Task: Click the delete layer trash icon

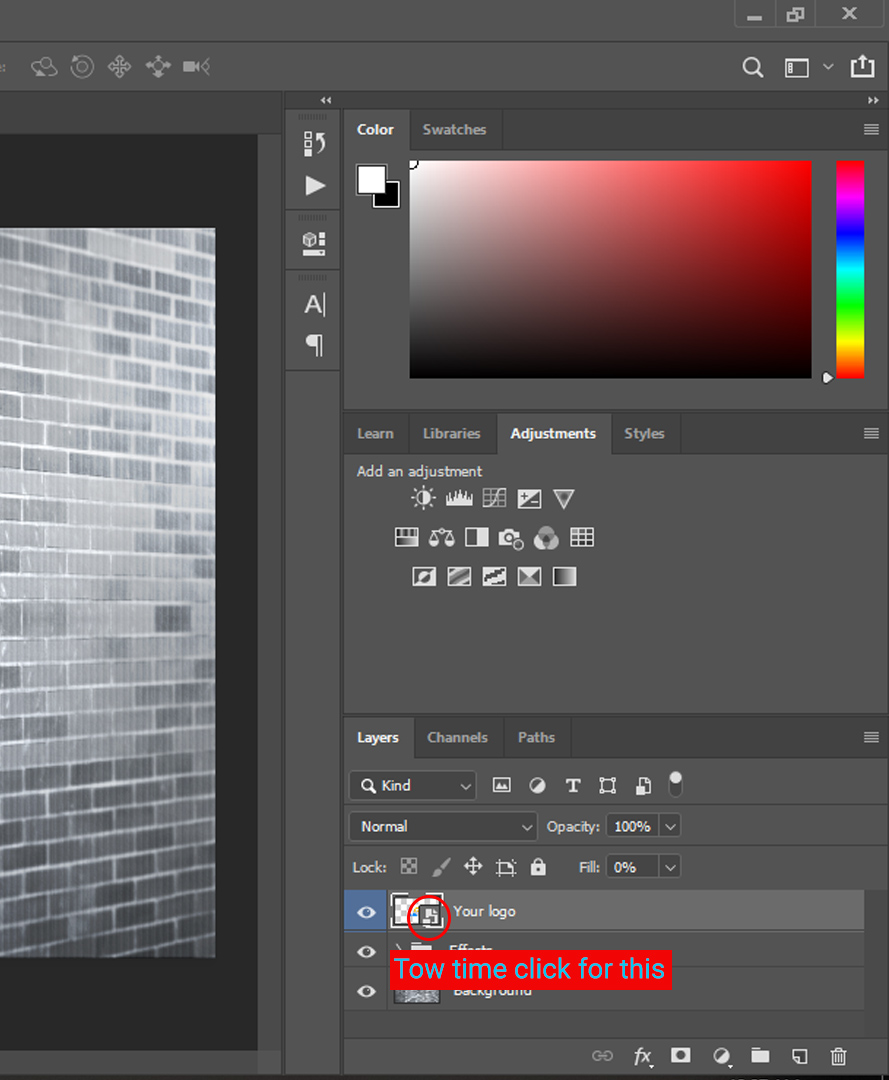Action: point(838,1055)
